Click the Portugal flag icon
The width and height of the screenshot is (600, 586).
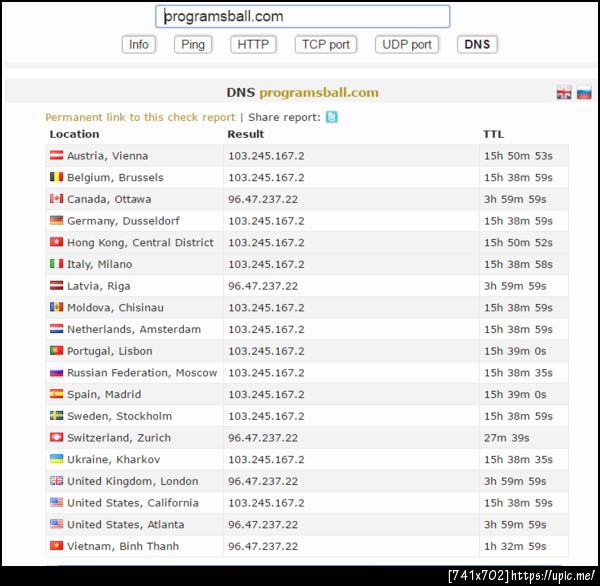[57, 350]
